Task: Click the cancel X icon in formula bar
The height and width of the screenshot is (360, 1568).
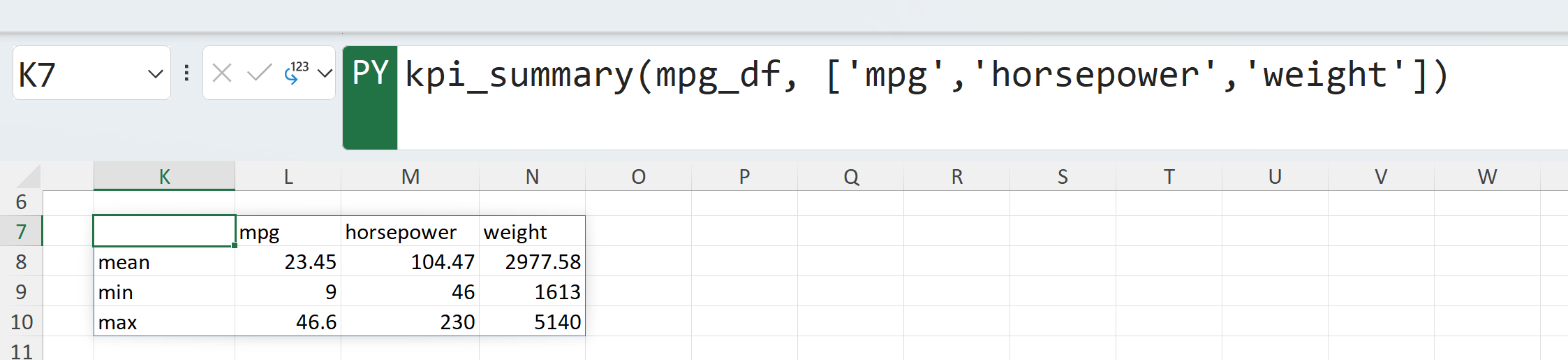Action: coord(222,73)
